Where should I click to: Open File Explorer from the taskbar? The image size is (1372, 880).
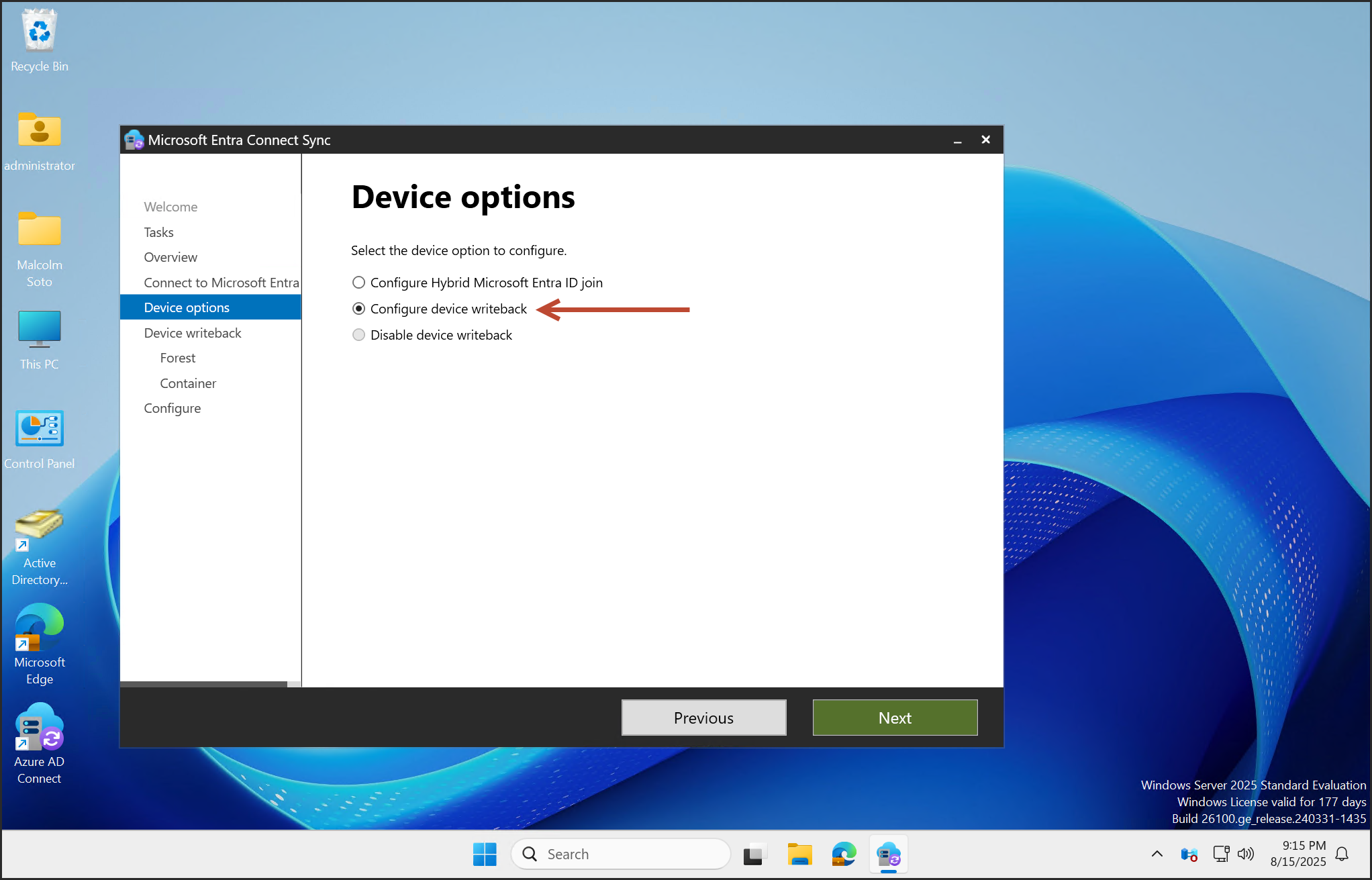[799, 854]
